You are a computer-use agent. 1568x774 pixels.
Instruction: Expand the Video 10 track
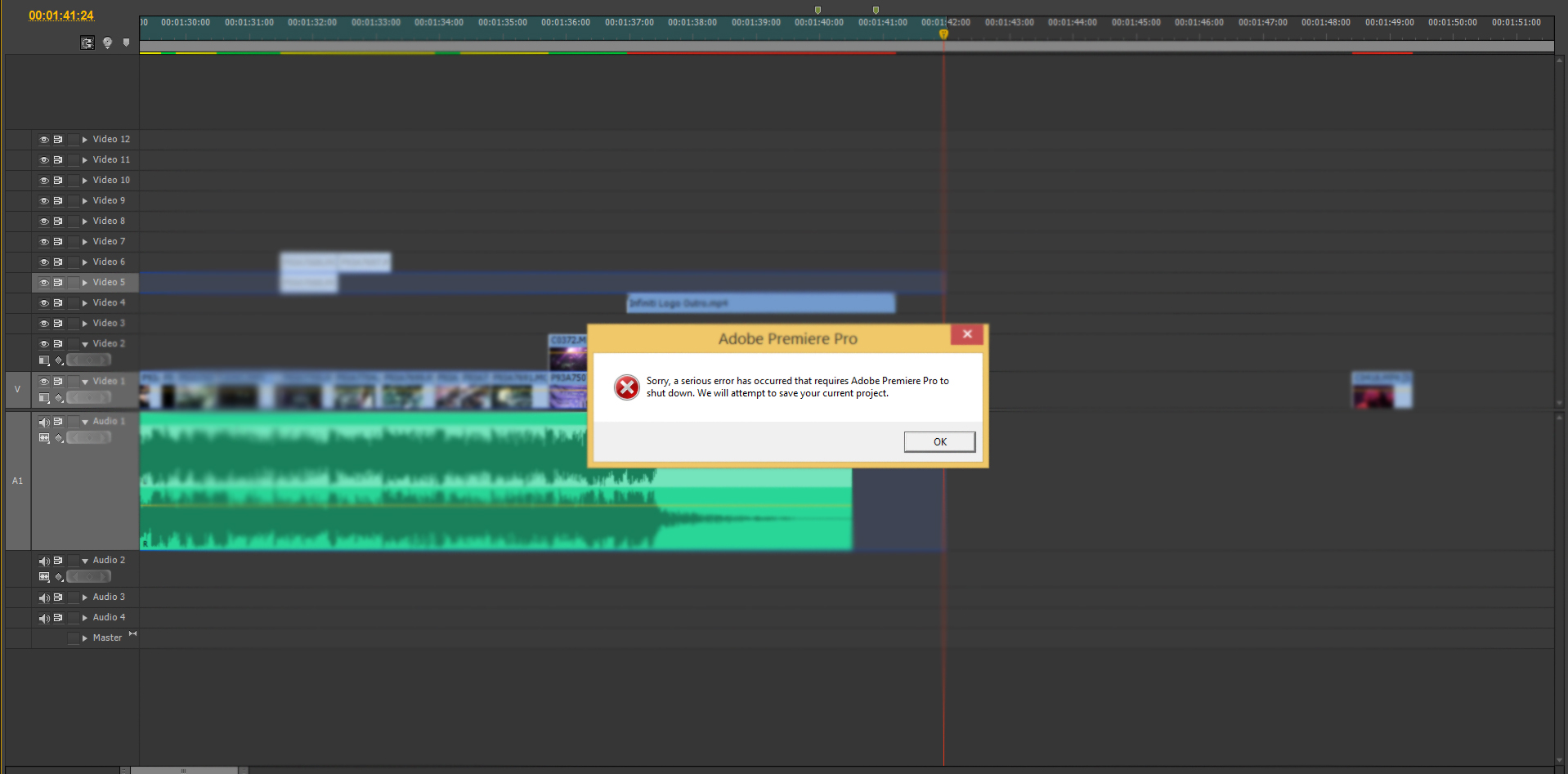coord(84,181)
